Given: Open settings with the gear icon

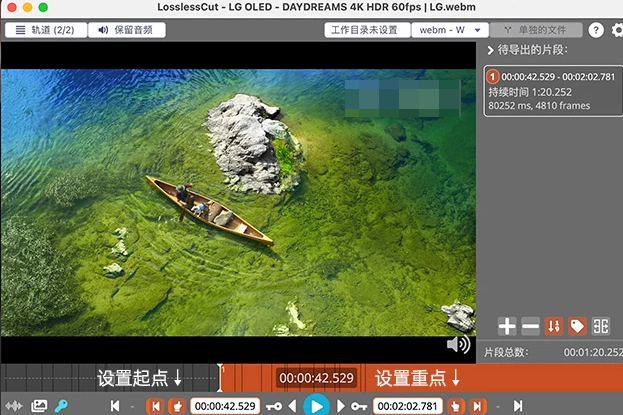Looking at the screenshot, I should (x=617, y=30).
